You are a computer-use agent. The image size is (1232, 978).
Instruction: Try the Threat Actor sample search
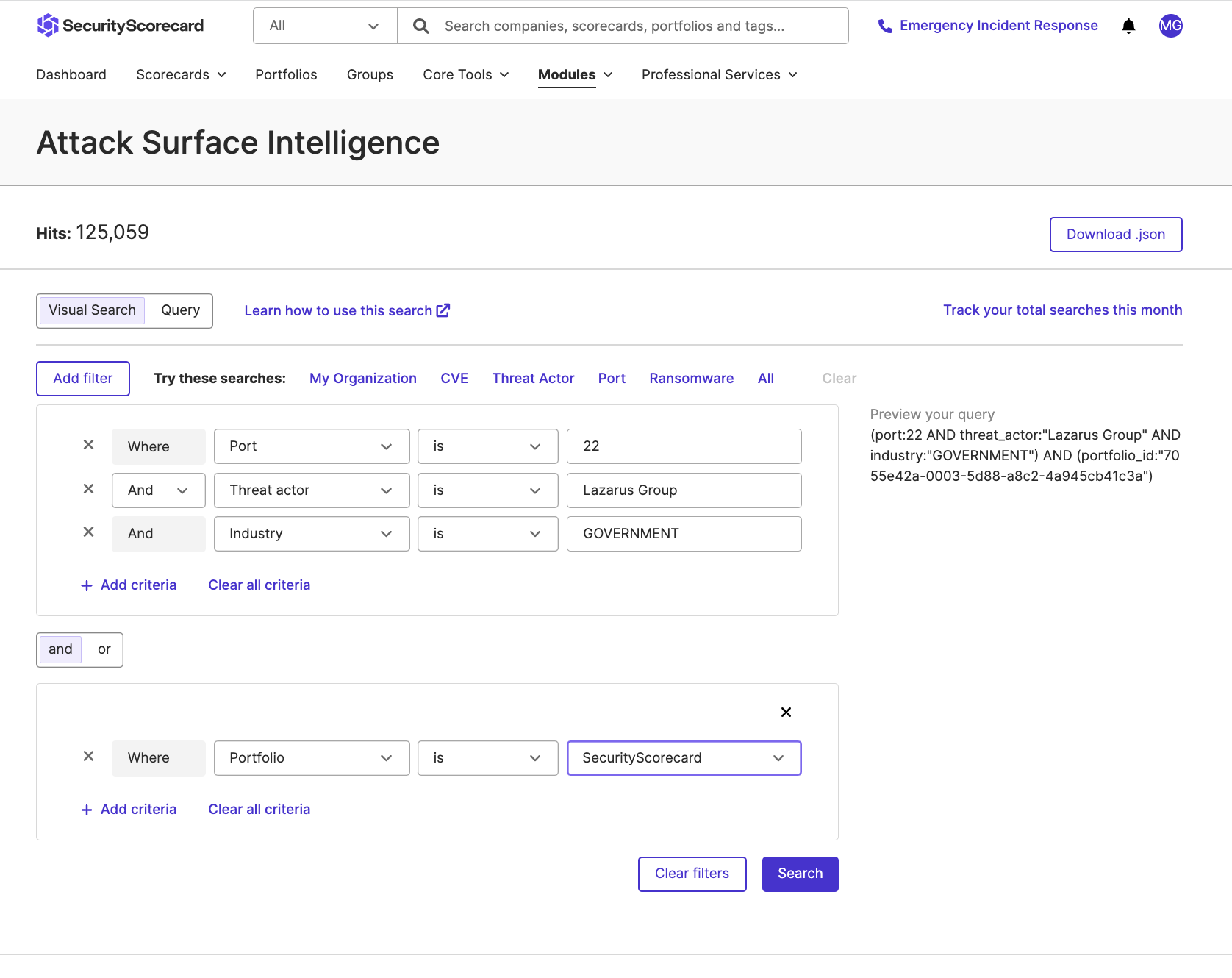click(533, 379)
